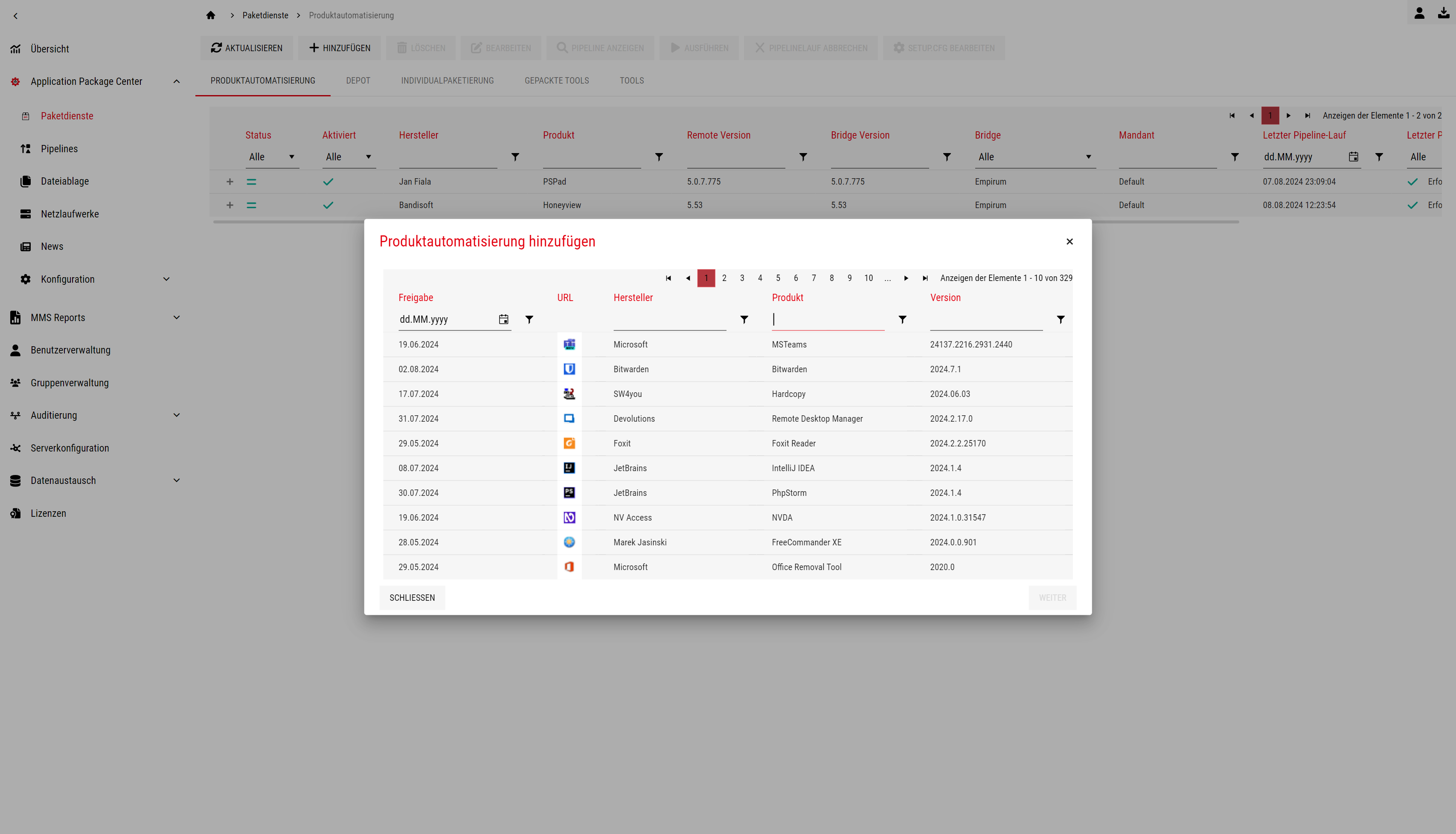Click the Aktualisieren button

coord(247,48)
